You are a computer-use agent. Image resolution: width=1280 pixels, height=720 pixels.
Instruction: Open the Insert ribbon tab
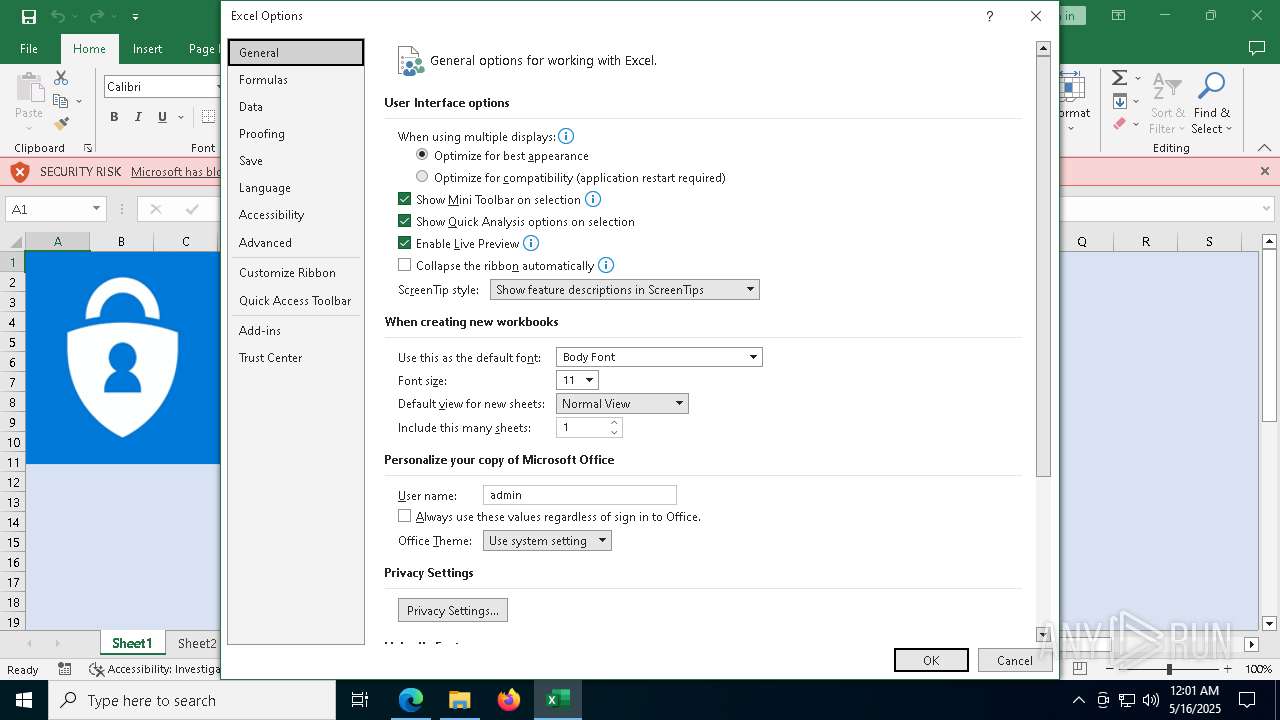pos(147,48)
